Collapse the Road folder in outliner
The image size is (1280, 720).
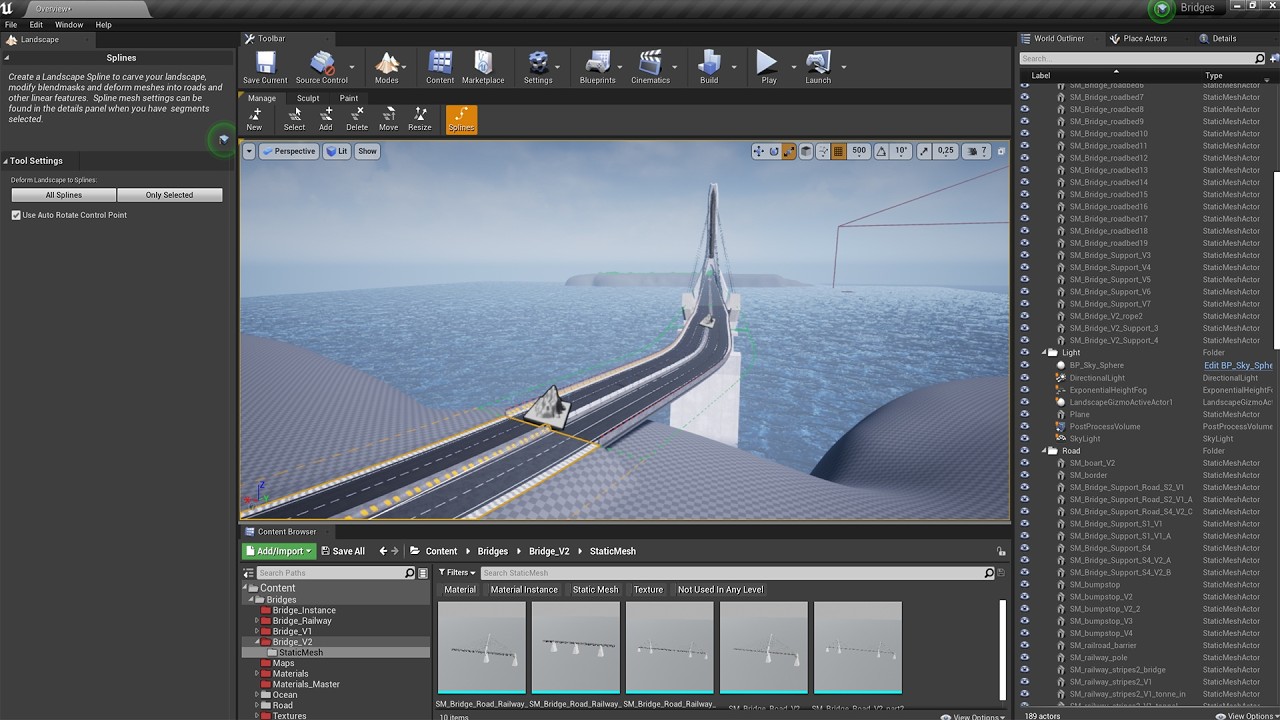(x=1042, y=451)
